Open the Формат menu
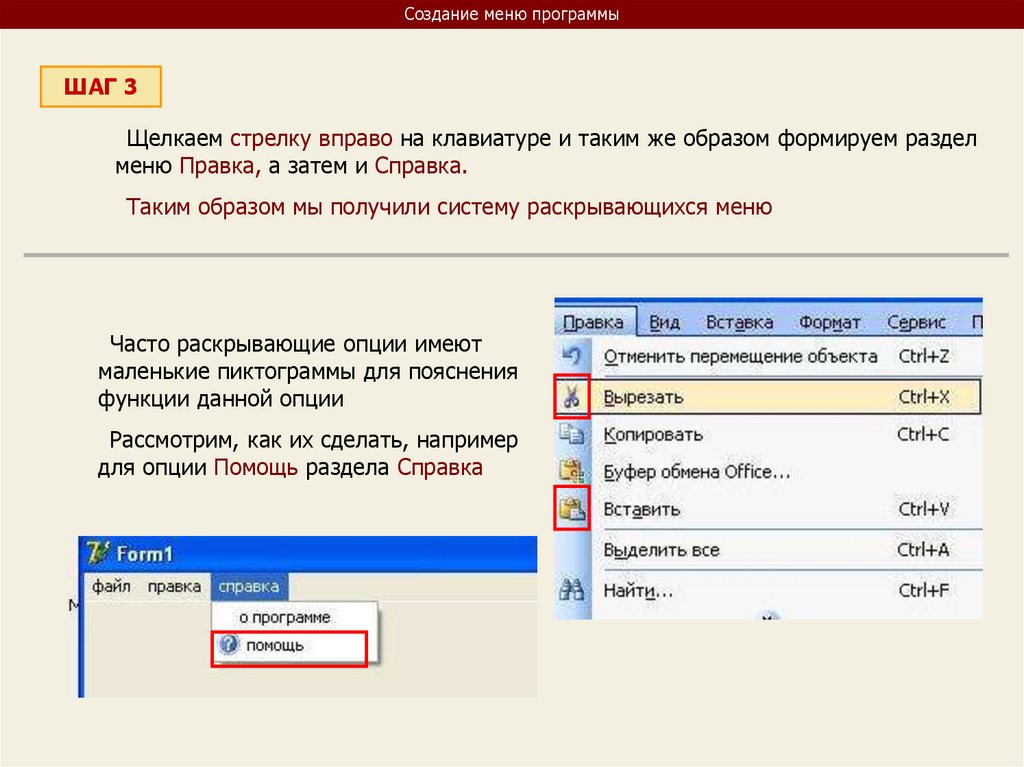 (829, 322)
